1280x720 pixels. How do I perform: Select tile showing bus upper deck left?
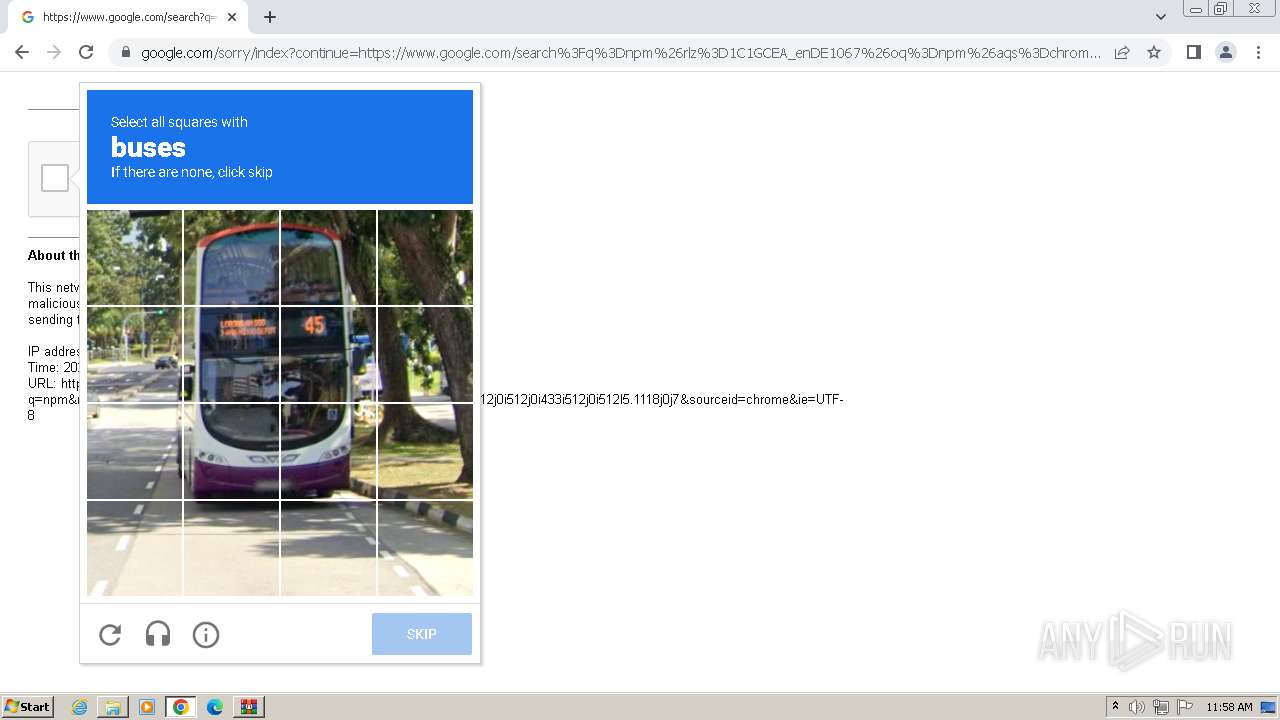click(231, 257)
